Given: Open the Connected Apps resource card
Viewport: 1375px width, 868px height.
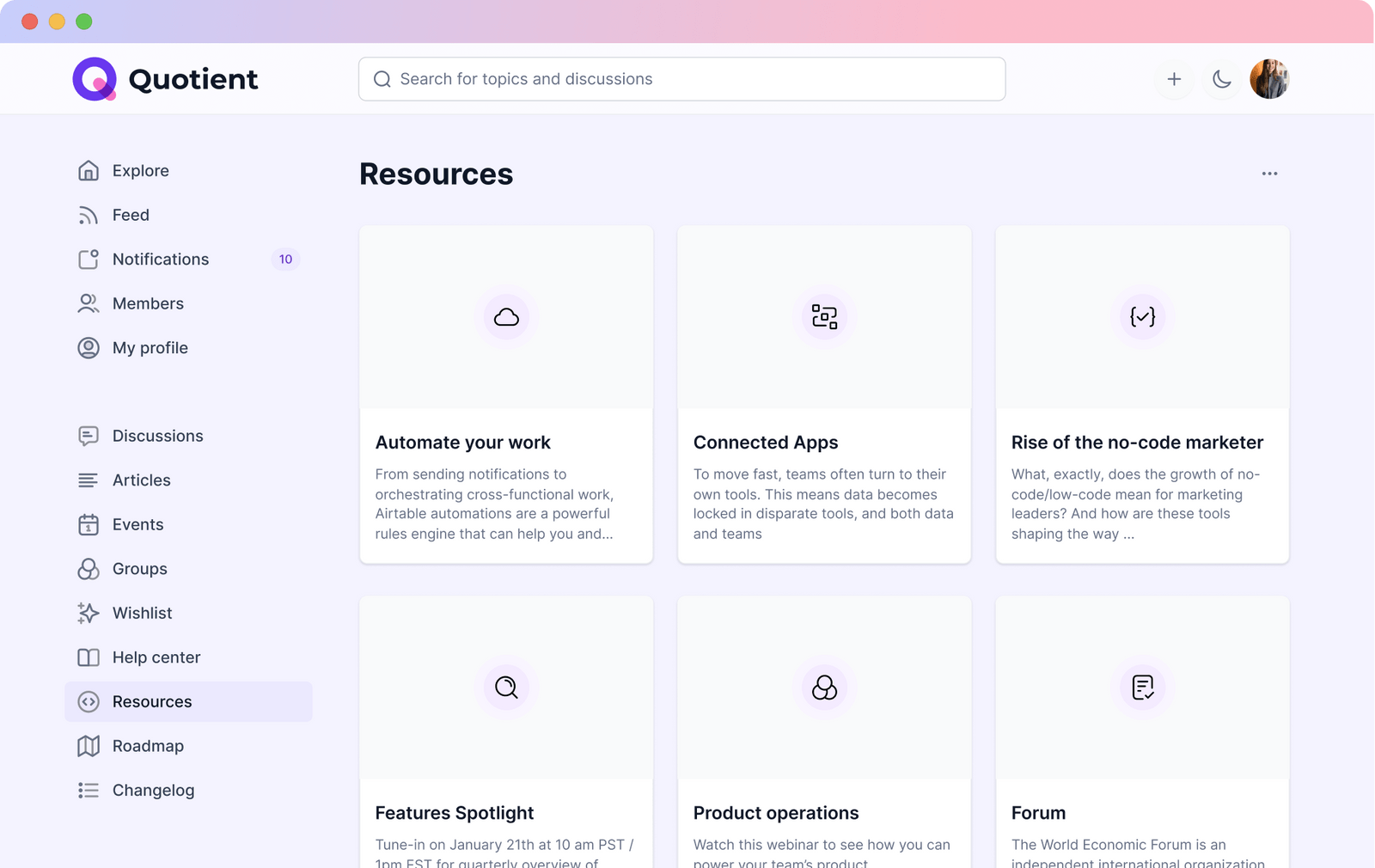Looking at the screenshot, I should (x=823, y=394).
